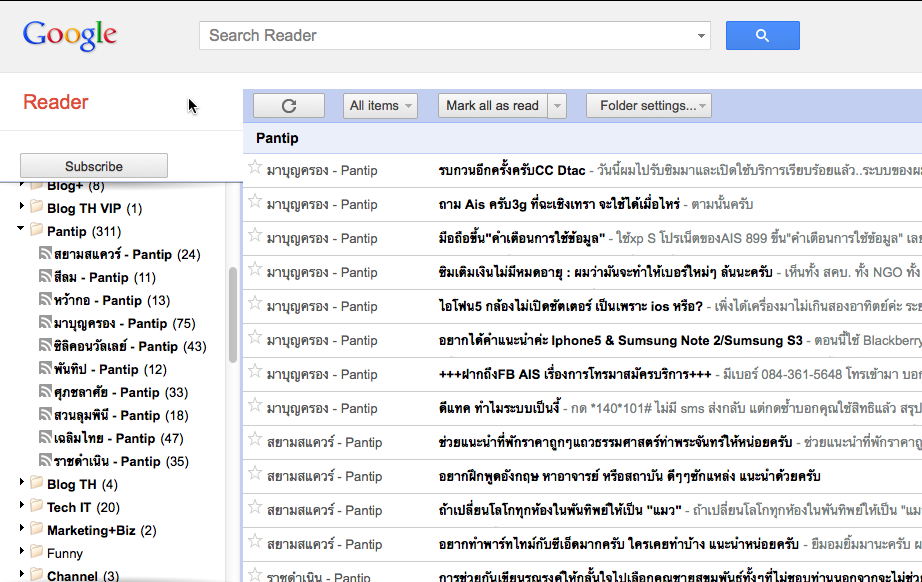
Task: Star the 'รบกวนอีกครั้งครับCC Dtac' item
Action: [x=255, y=168]
